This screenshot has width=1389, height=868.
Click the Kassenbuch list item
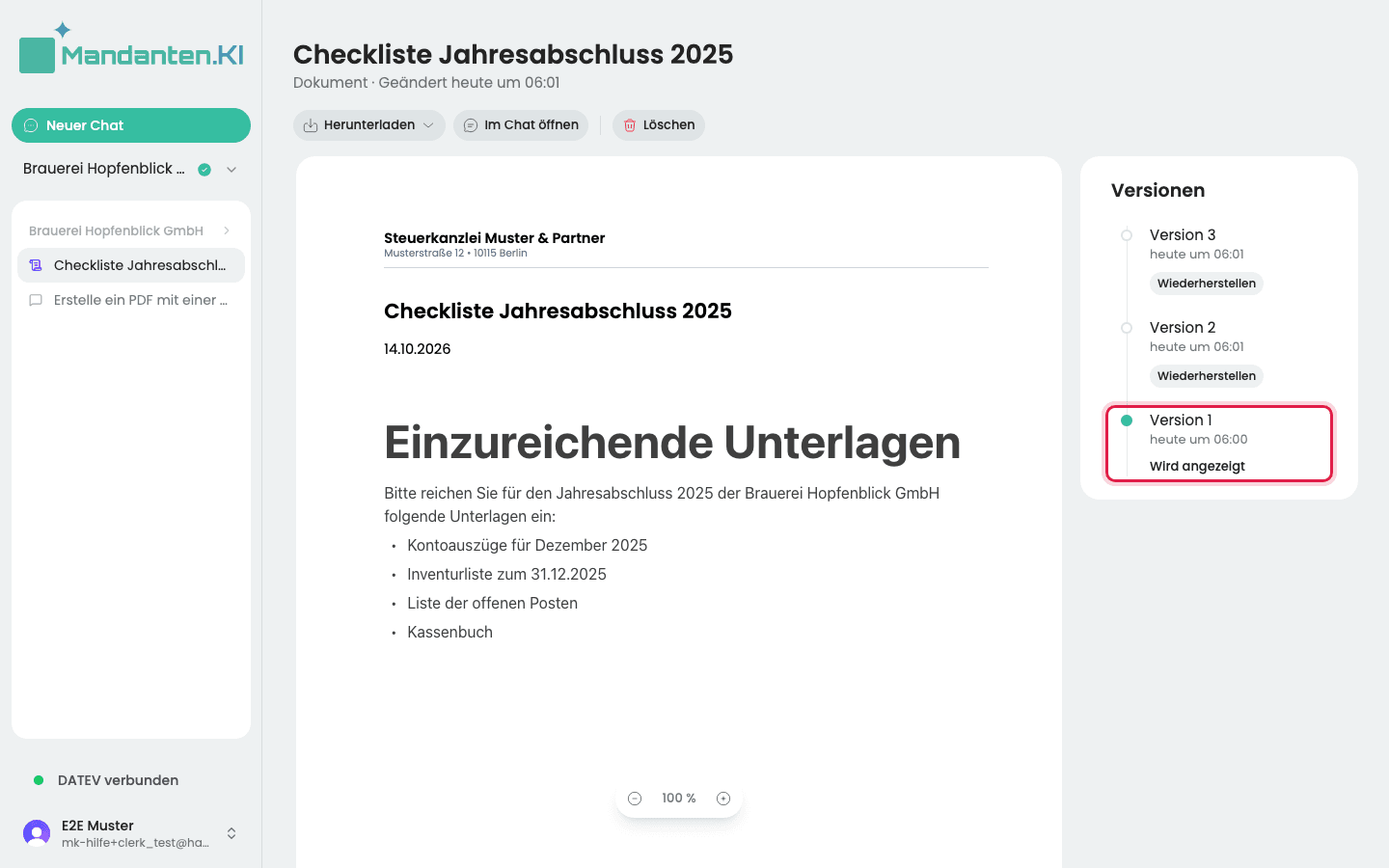449,633
